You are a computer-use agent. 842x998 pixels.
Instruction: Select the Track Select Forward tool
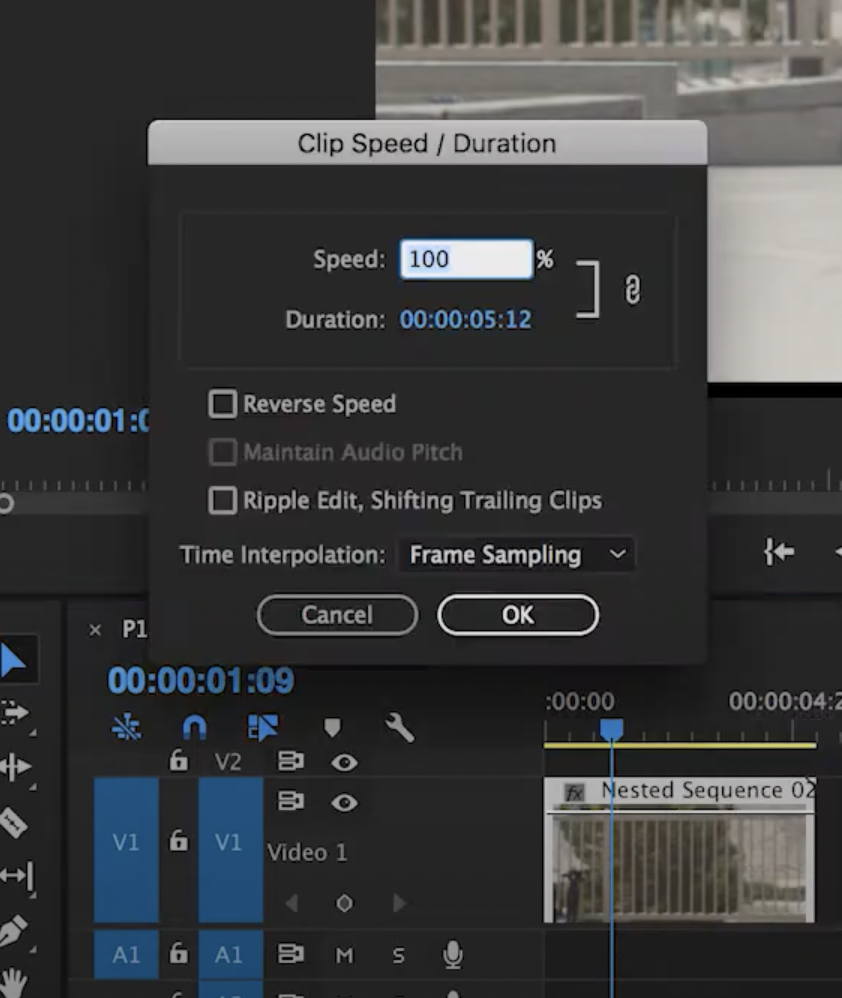tap(16, 713)
